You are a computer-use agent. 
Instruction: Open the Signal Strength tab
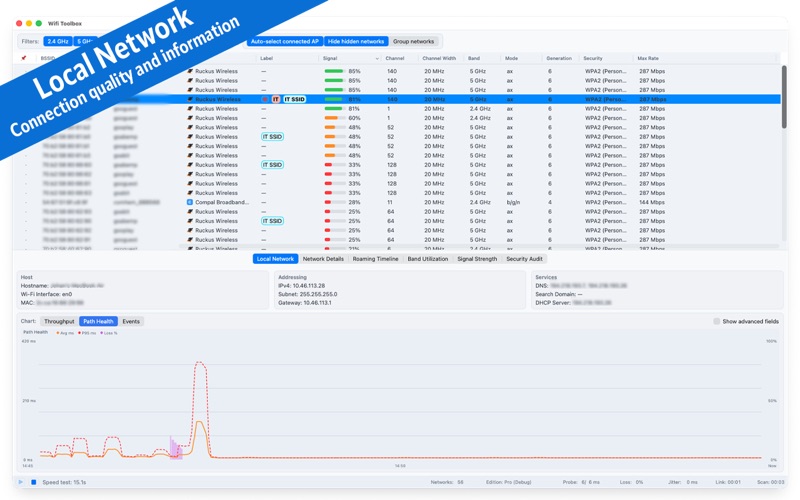(x=477, y=259)
